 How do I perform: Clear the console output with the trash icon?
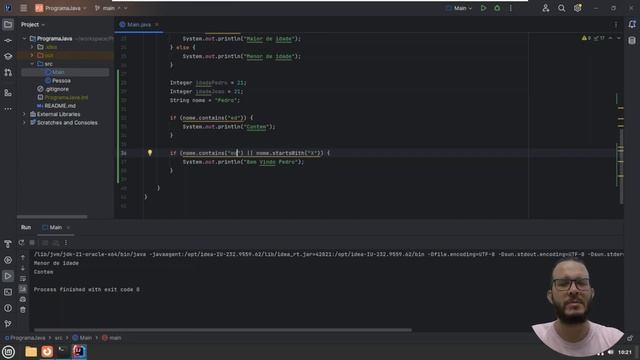23,310
